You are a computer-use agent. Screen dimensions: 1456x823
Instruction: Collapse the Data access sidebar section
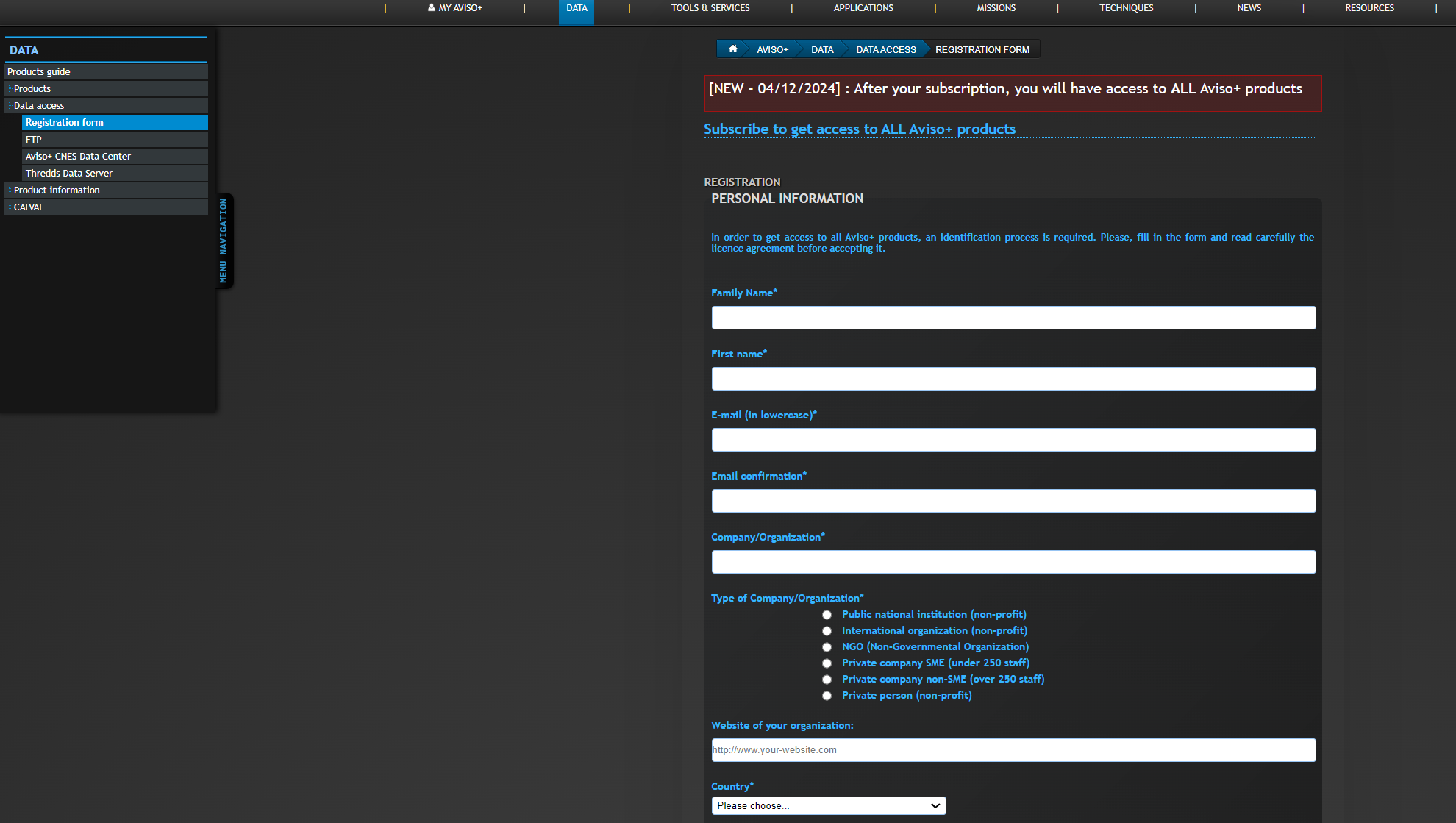39,106
